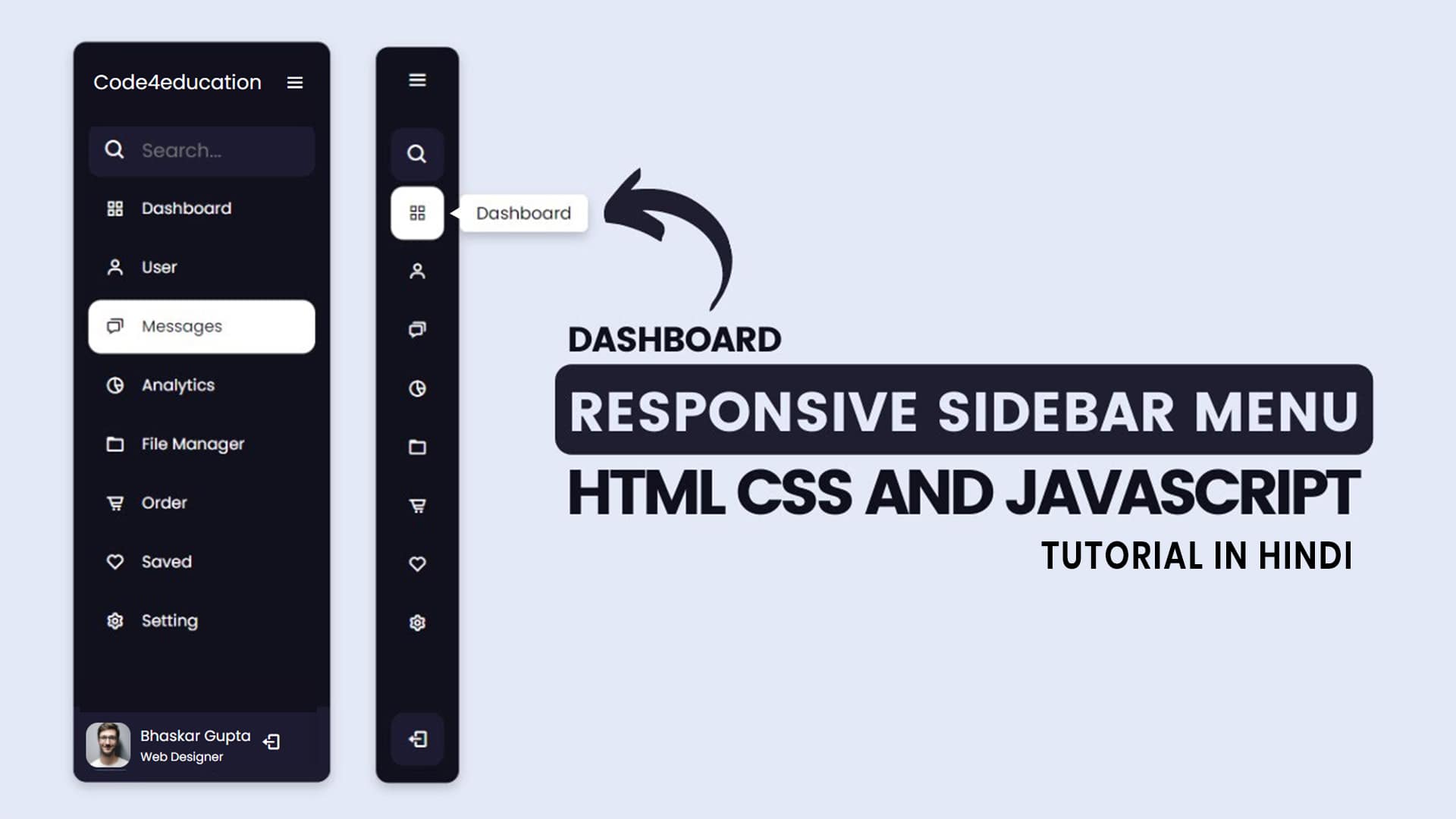Open the Setting gear icon

tap(113, 620)
